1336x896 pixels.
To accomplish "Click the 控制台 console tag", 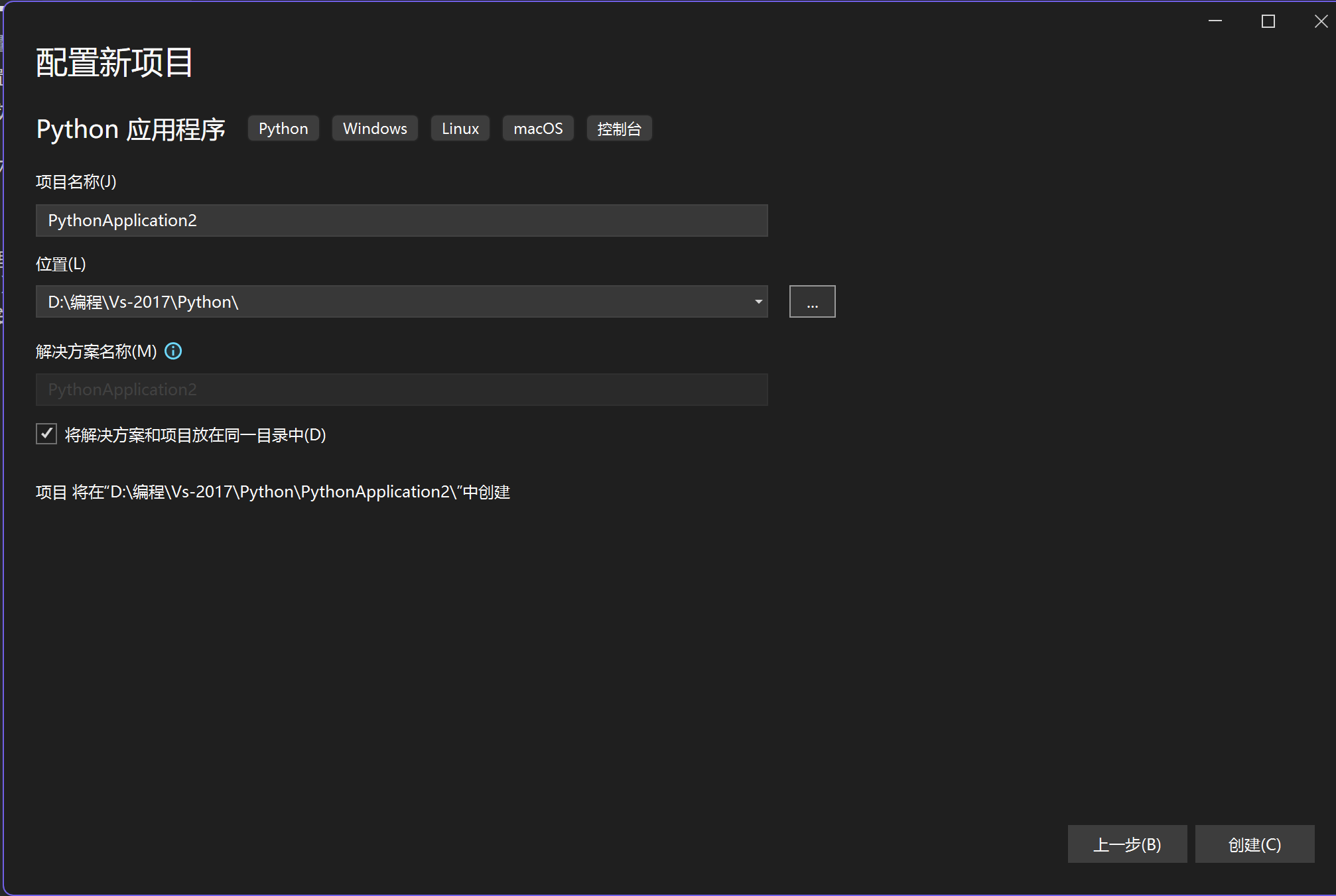I will [x=618, y=129].
